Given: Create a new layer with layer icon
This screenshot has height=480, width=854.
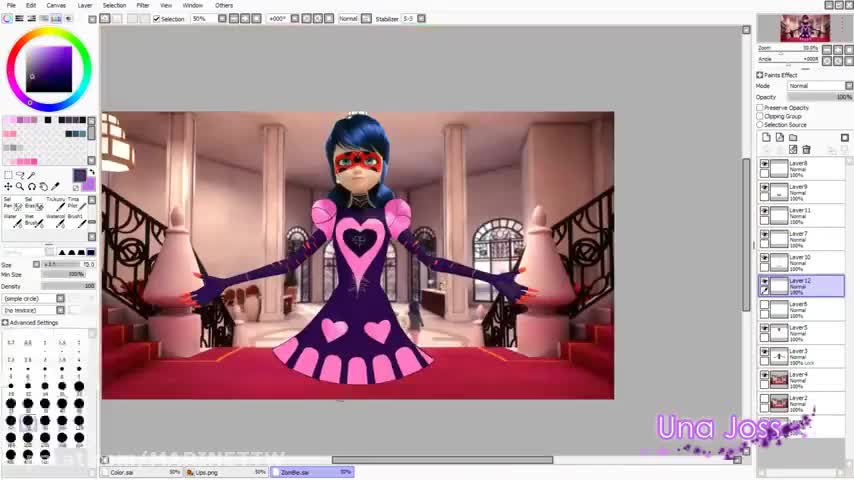Looking at the screenshot, I should [766, 138].
